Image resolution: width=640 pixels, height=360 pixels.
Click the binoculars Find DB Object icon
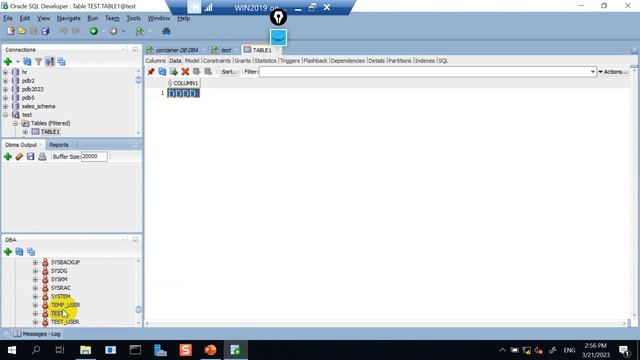click(x=166, y=31)
